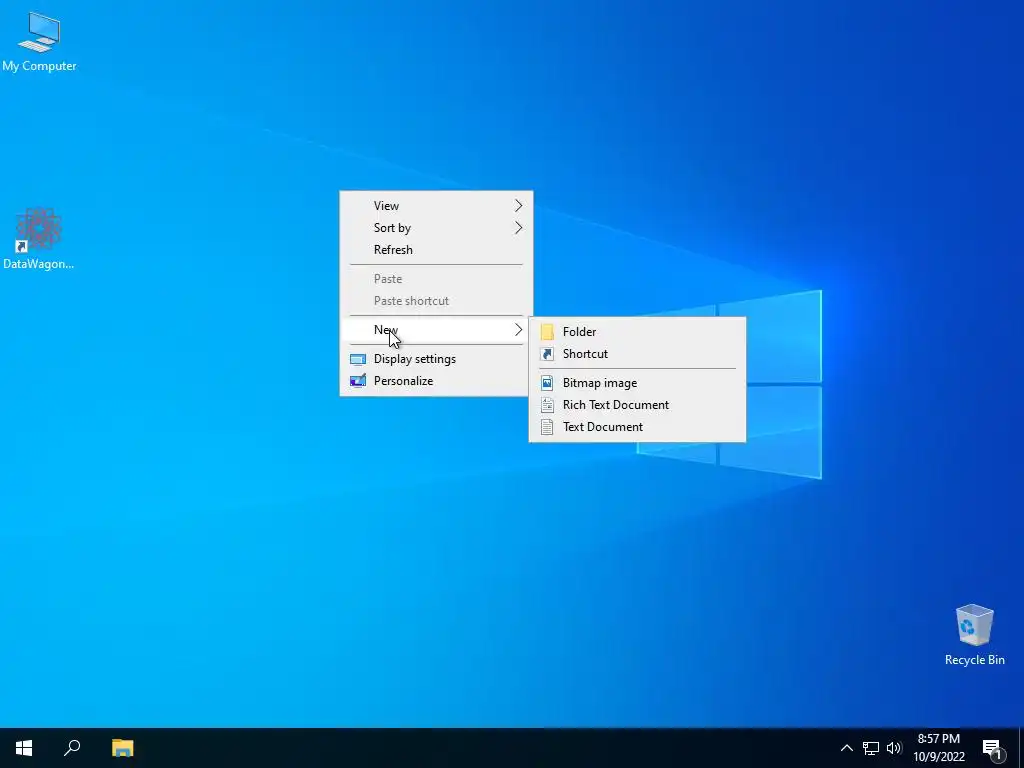The height and width of the screenshot is (768, 1024).
Task: Open the notification action center
Action: pos(993,748)
